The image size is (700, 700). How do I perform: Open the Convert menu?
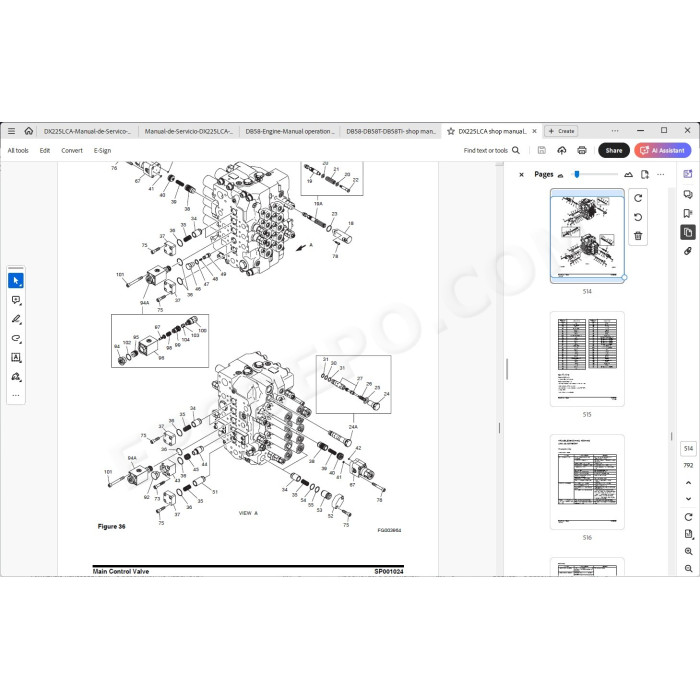(x=72, y=150)
